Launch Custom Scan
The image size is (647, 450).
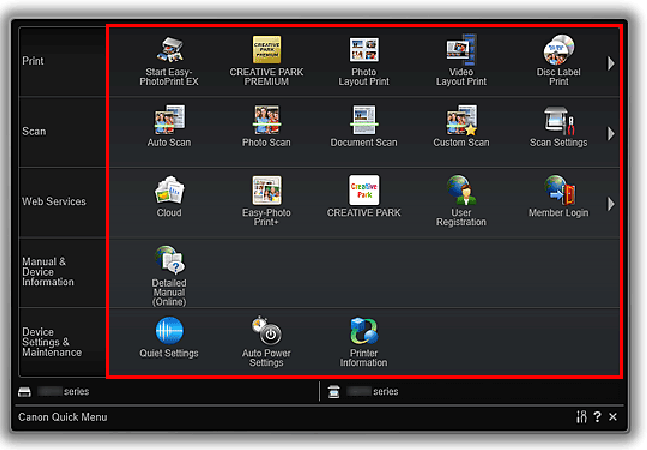(461, 126)
